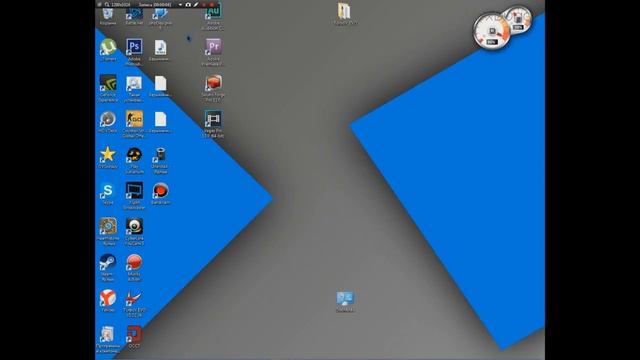Select the GeForce Experience shortcut icon
The height and width of the screenshot is (360, 640).
[x=108, y=83]
